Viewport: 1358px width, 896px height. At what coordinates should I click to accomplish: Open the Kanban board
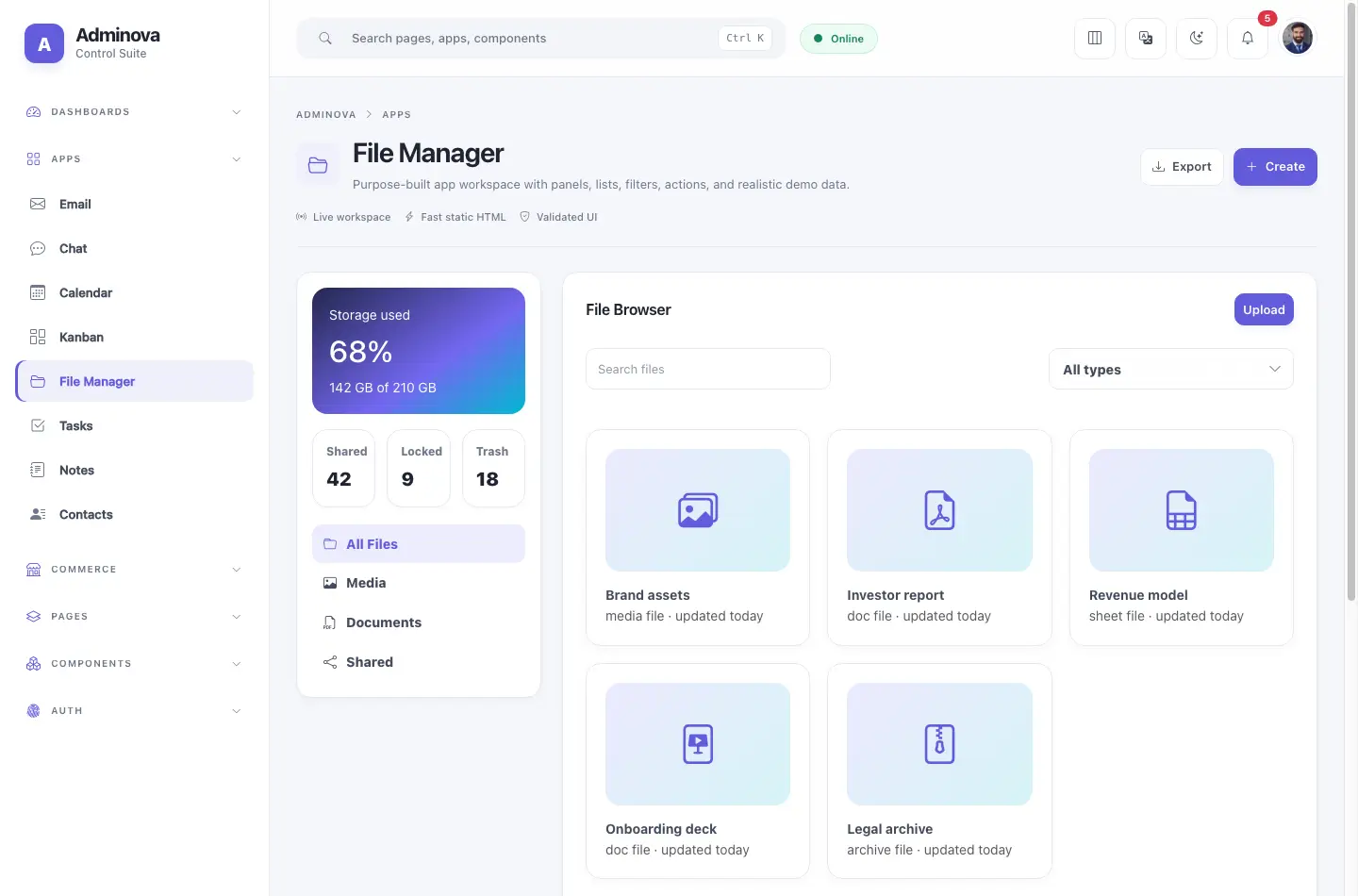pyautogui.click(x=134, y=337)
